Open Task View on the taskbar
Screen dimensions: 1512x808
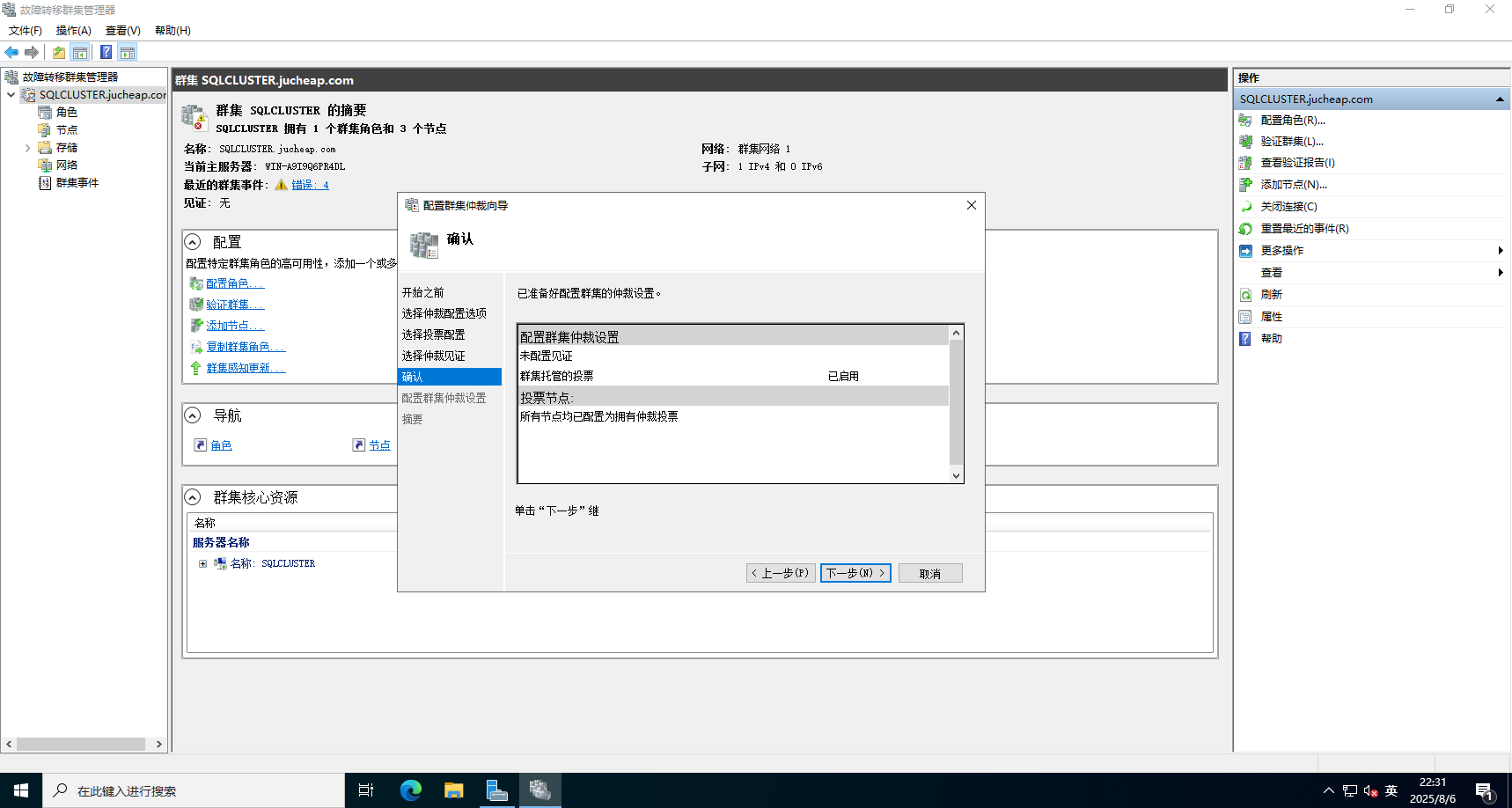click(366, 790)
